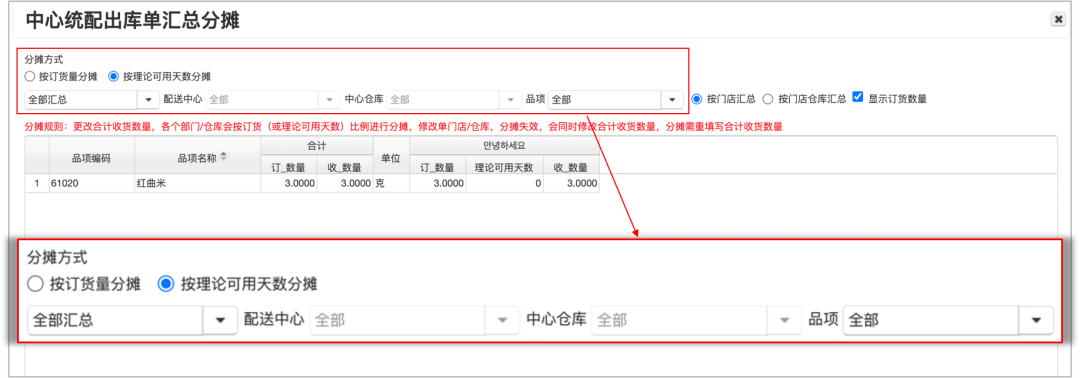Select 按理论可用天数分摊 radio in upper small panel

114,76
